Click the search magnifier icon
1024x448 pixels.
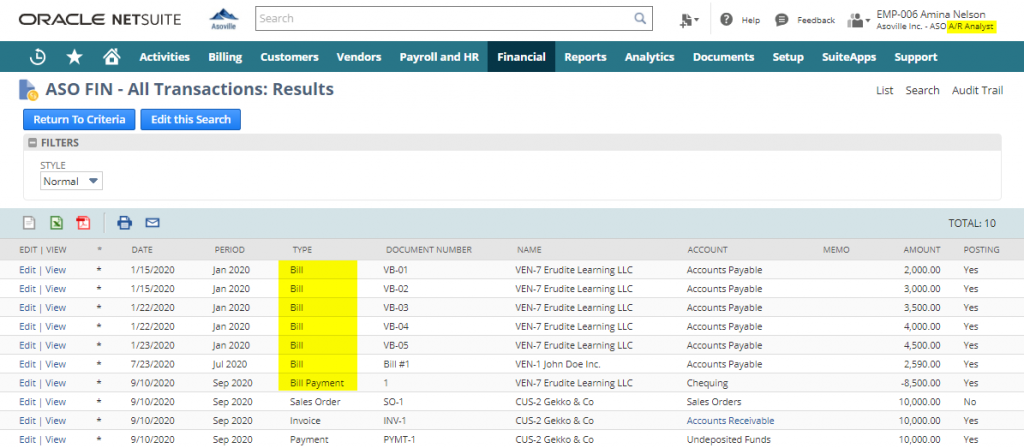click(x=640, y=18)
